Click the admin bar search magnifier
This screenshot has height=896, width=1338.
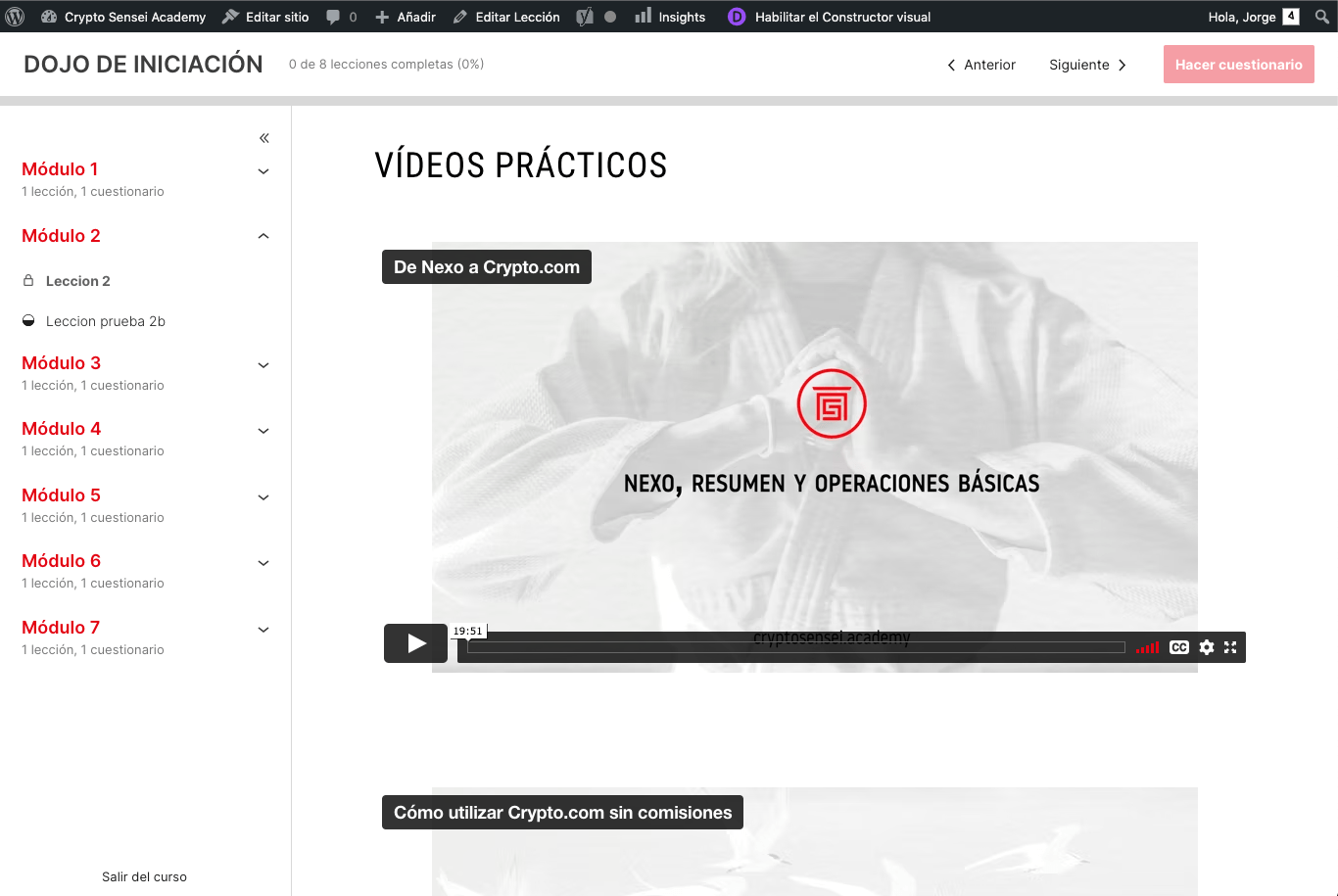(x=1321, y=17)
